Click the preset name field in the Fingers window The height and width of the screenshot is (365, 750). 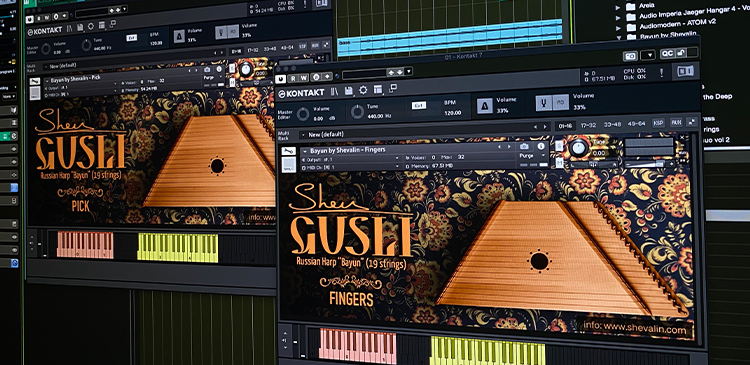pyautogui.click(x=364, y=74)
